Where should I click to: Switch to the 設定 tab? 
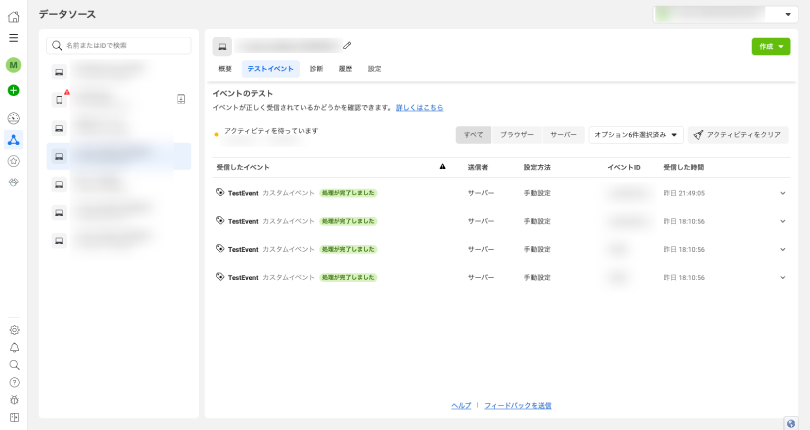click(375, 69)
